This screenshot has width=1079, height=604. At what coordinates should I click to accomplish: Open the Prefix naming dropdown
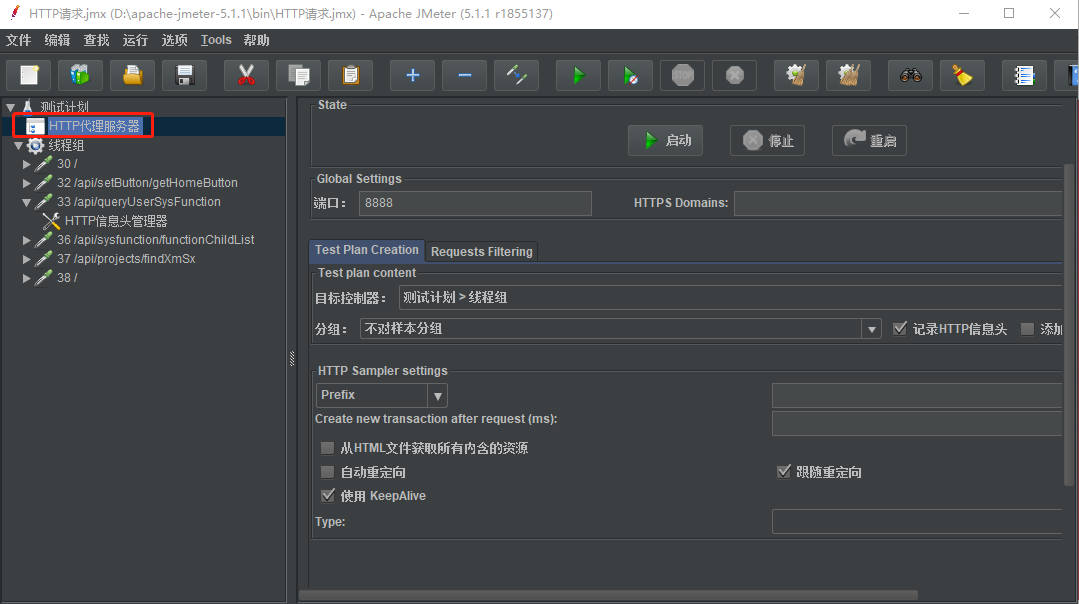coord(437,396)
